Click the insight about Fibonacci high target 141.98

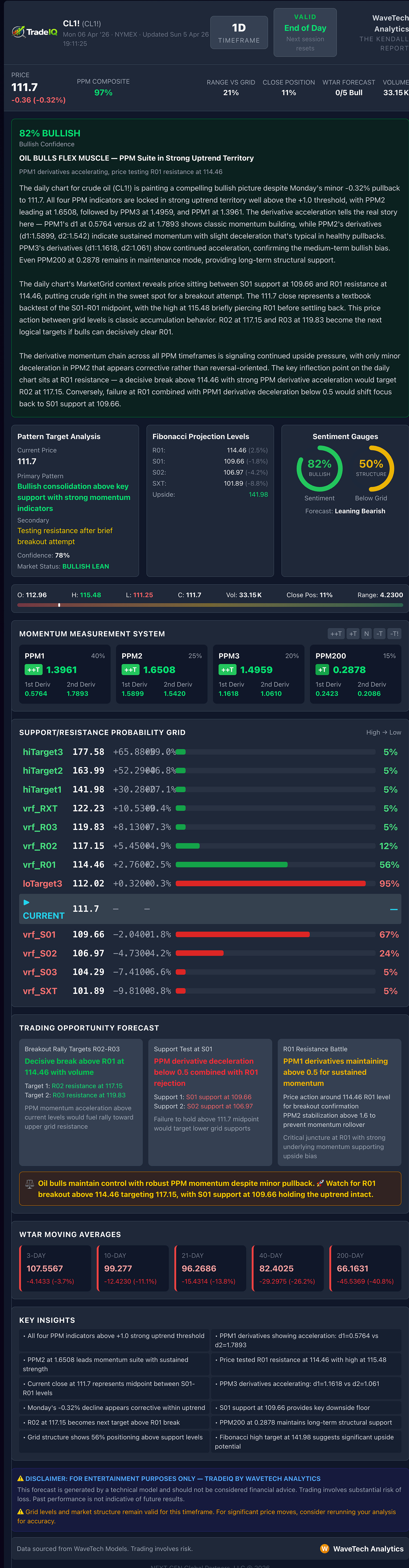306,1442
